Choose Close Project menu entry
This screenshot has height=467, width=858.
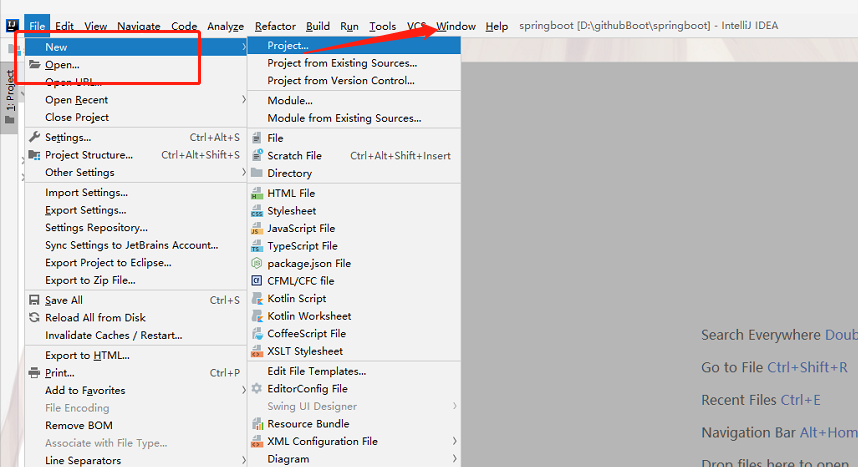click(136, 117)
